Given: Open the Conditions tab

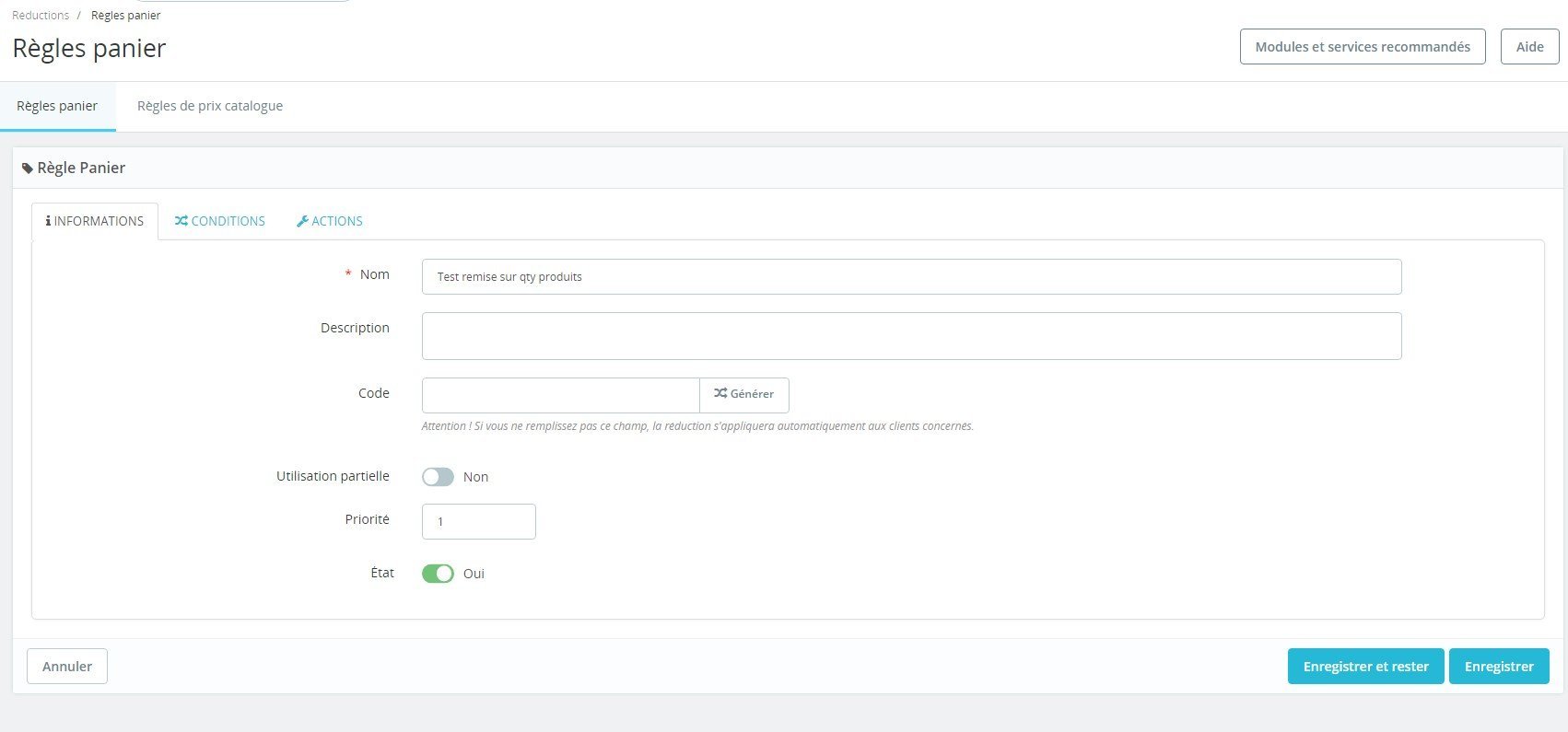Looking at the screenshot, I should 220,221.
